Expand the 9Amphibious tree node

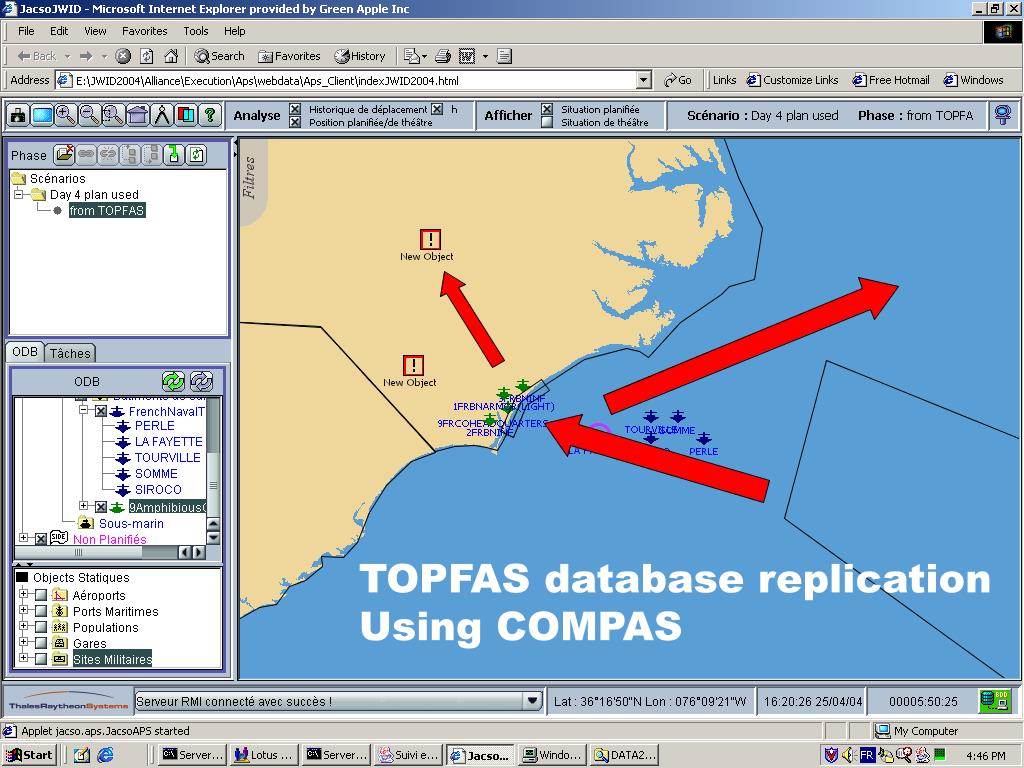[x=84, y=506]
